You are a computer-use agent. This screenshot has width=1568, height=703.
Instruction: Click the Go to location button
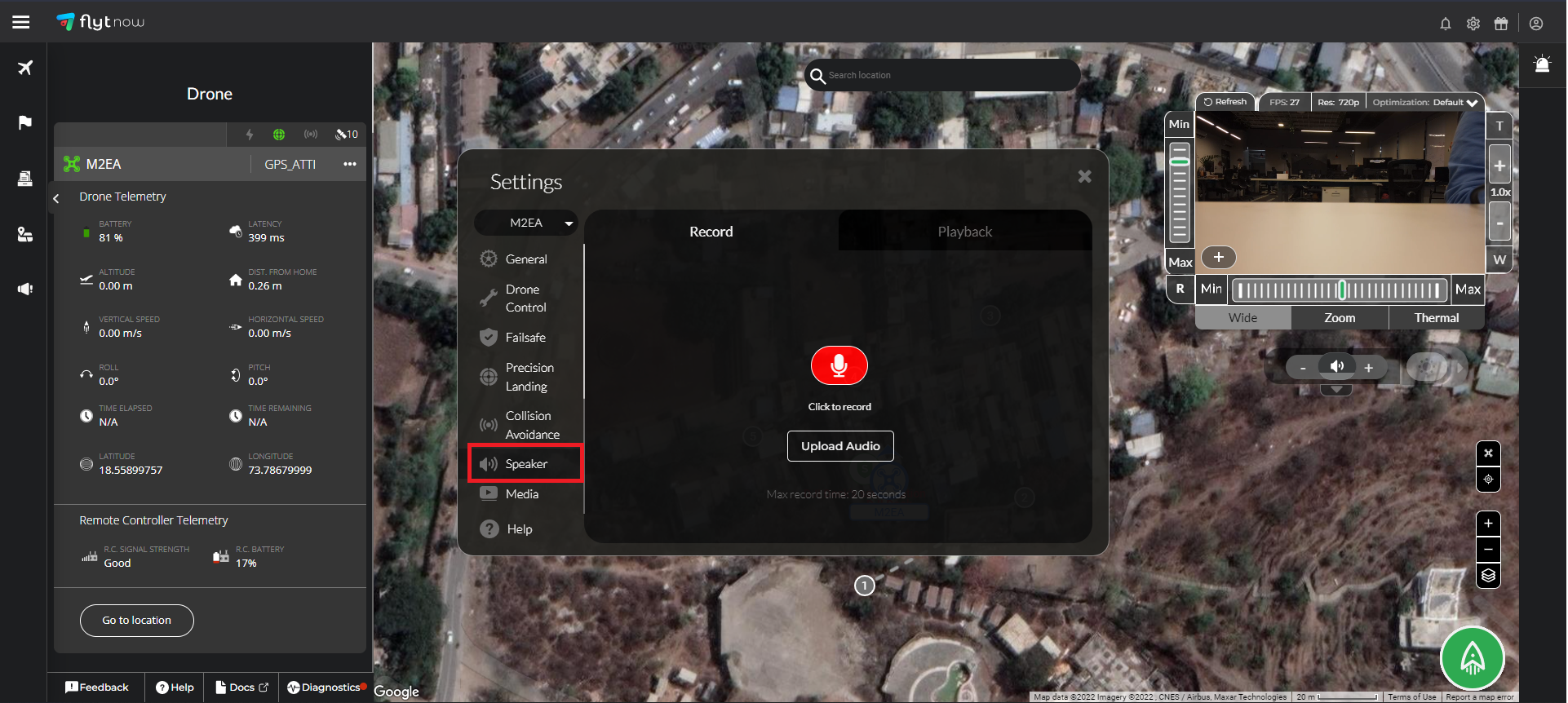point(136,621)
